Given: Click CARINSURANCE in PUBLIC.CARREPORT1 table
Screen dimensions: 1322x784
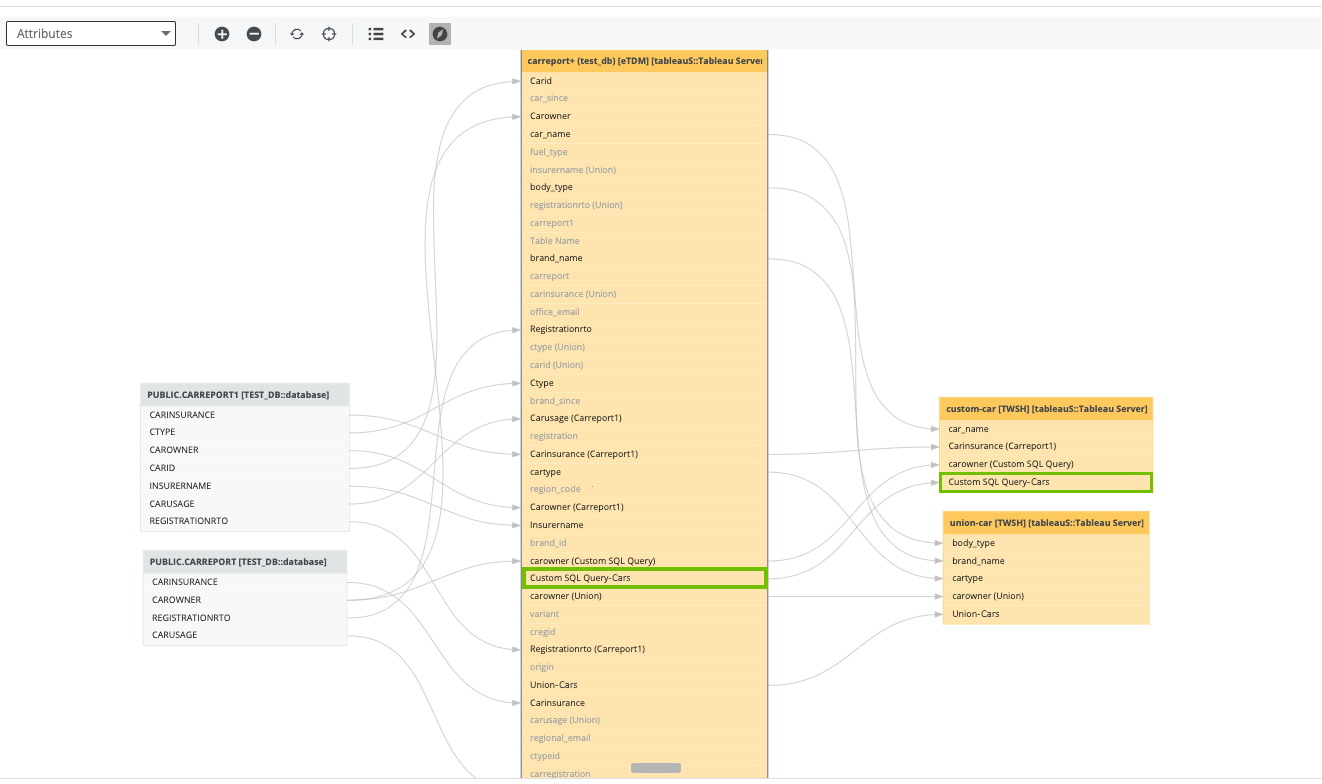Looking at the screenshot, I should tap(245, 415).
